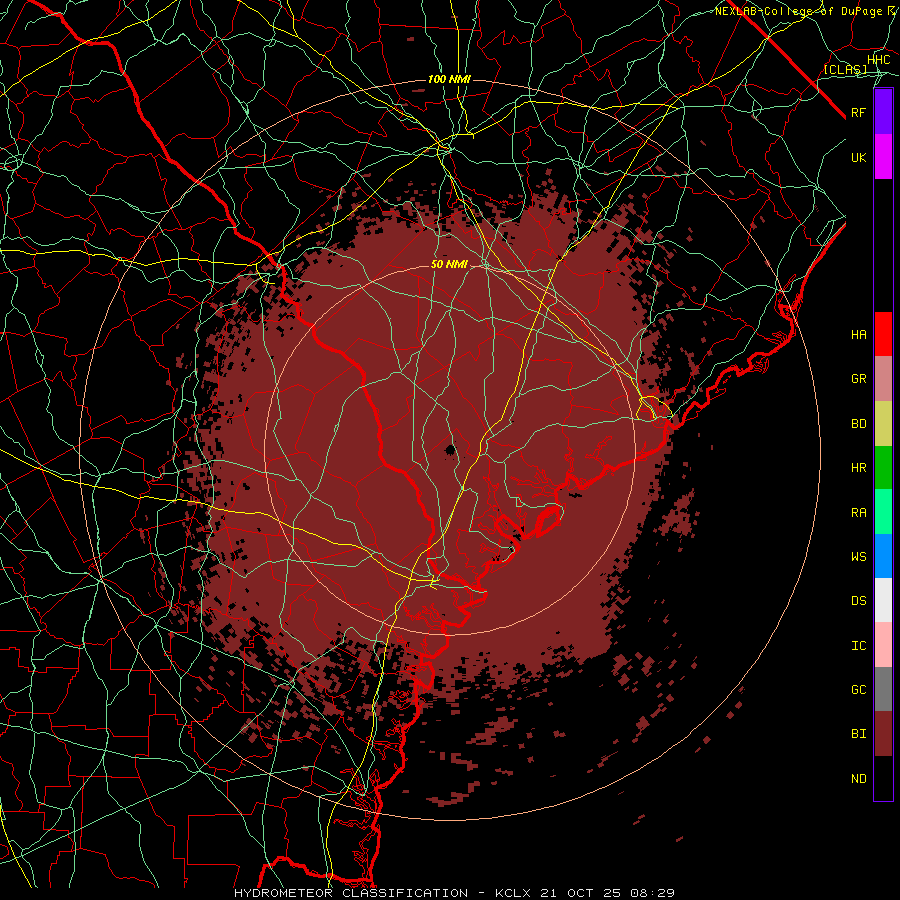Screen dimensions: 900x900
Task: Click the HA red legend swatch
Action: [883, 334]
